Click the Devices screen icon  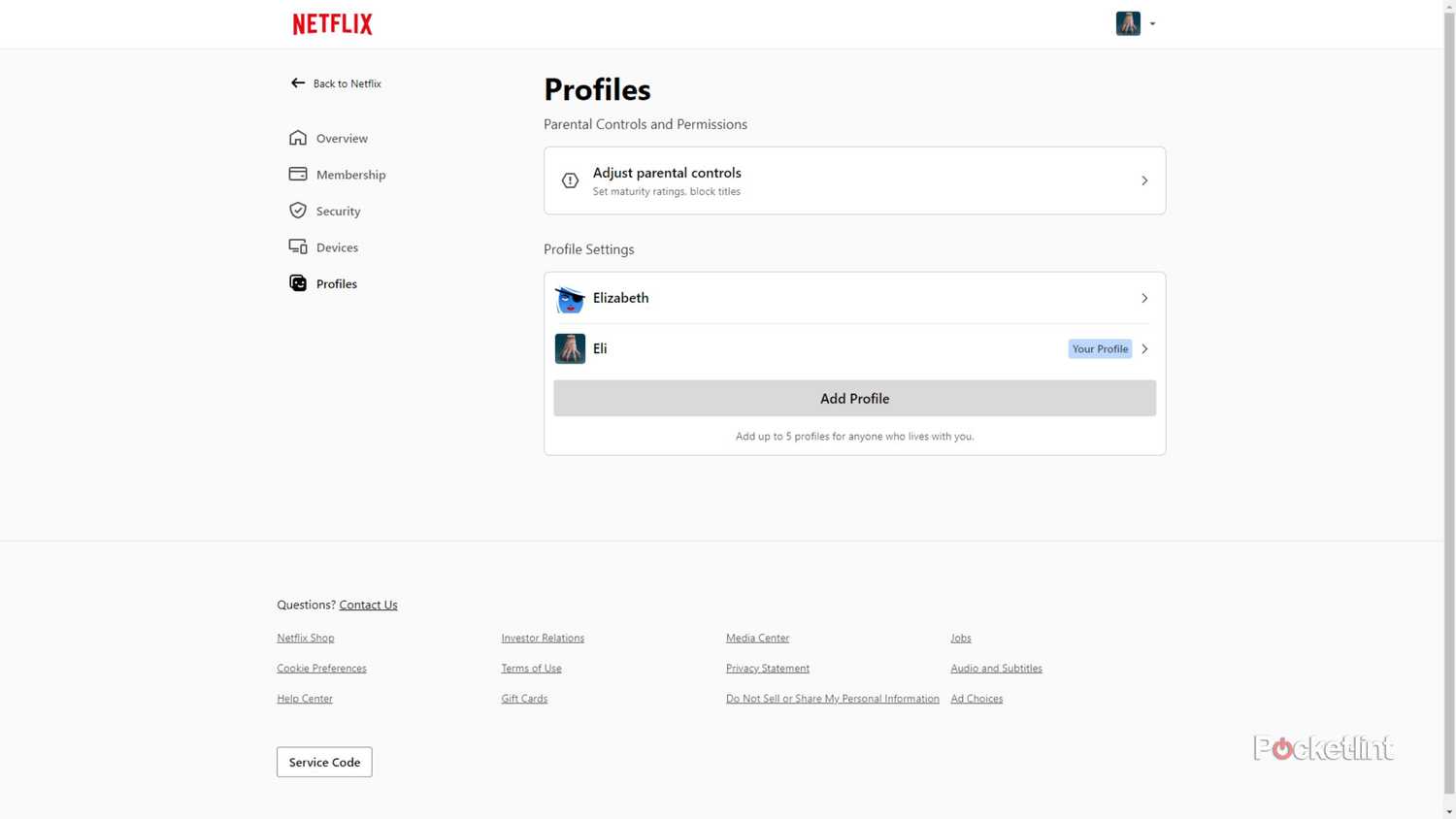[298, 247]
